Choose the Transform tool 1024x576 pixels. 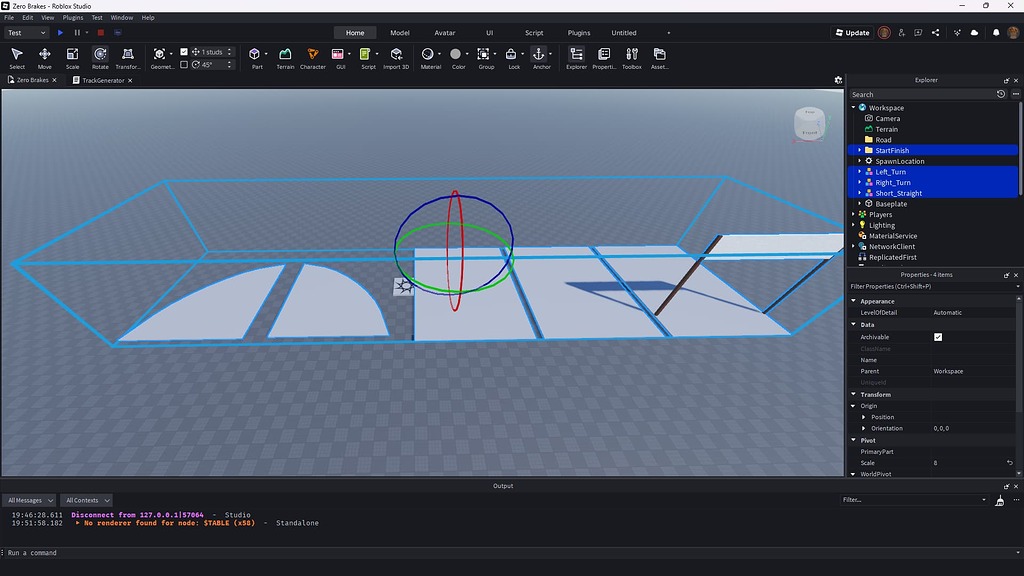pyautogui.click(x=128, y=57)
